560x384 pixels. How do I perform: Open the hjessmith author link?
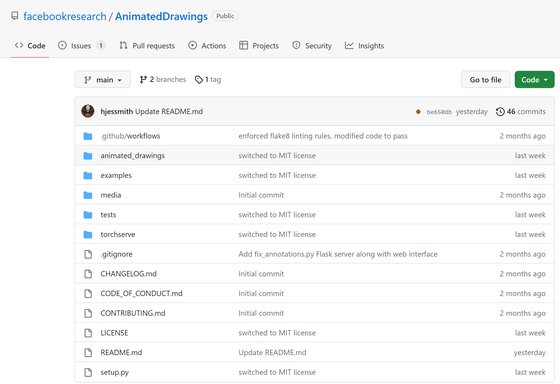pos(116,111)
